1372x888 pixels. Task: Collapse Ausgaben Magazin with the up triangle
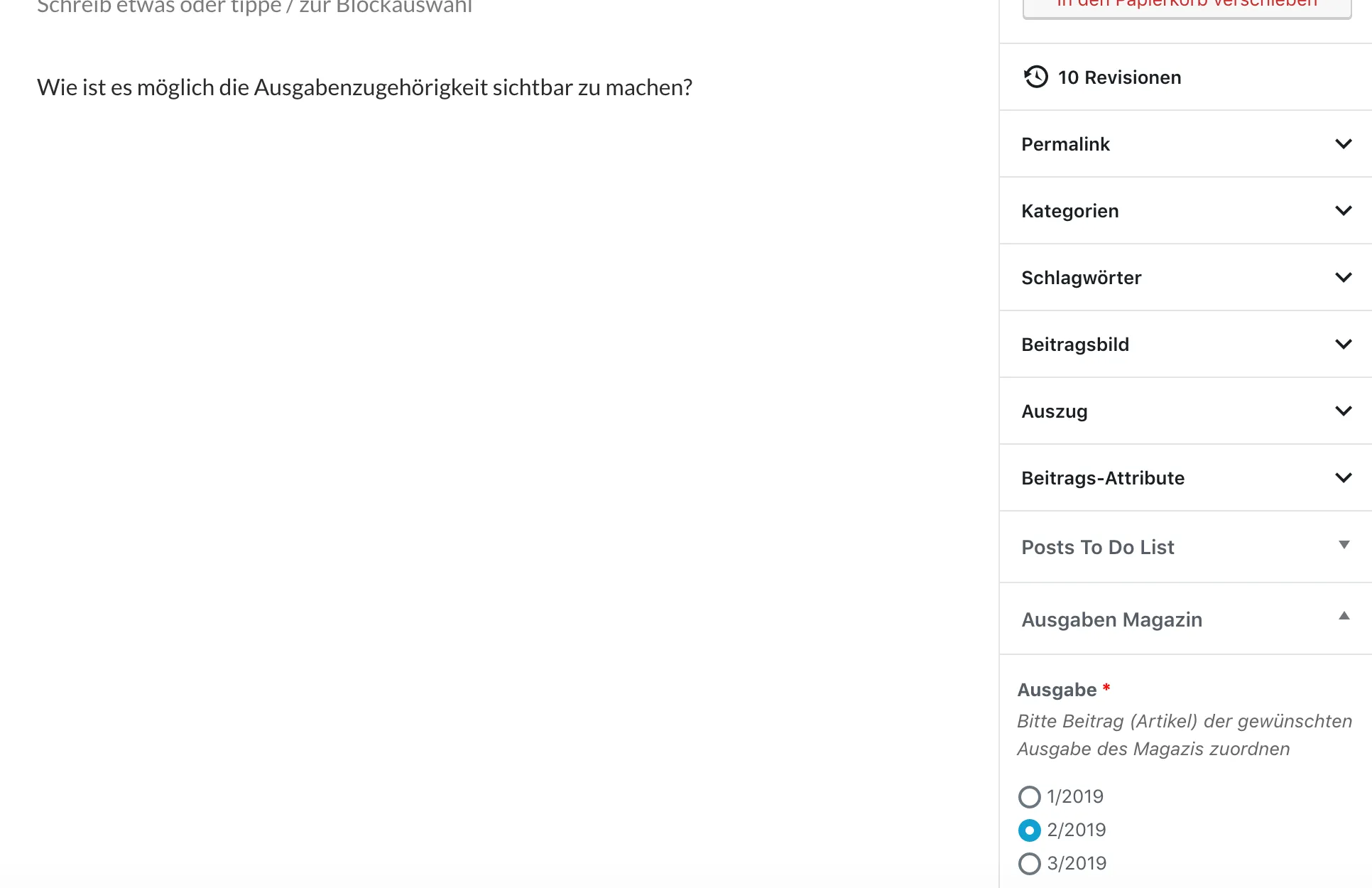click(x=1344, y=616)
